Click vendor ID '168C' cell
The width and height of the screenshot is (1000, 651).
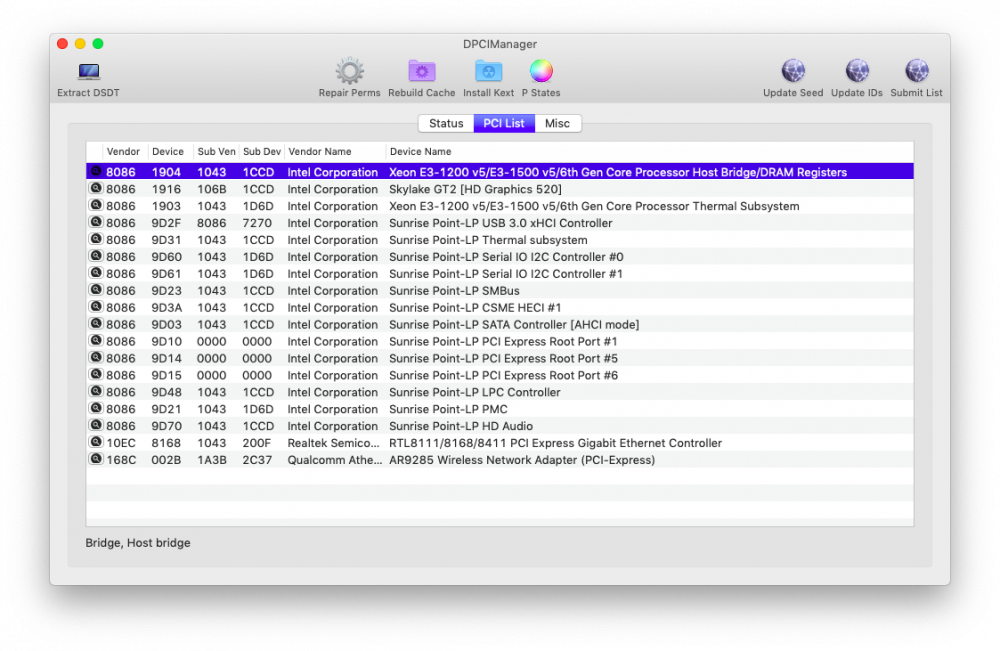(121, 460)
